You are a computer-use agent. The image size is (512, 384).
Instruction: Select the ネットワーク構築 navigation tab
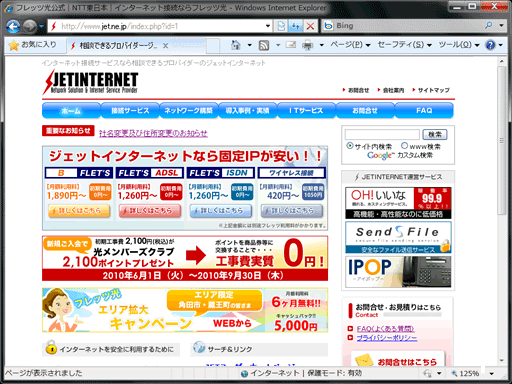pyautogui.click(x=189, y=110)
